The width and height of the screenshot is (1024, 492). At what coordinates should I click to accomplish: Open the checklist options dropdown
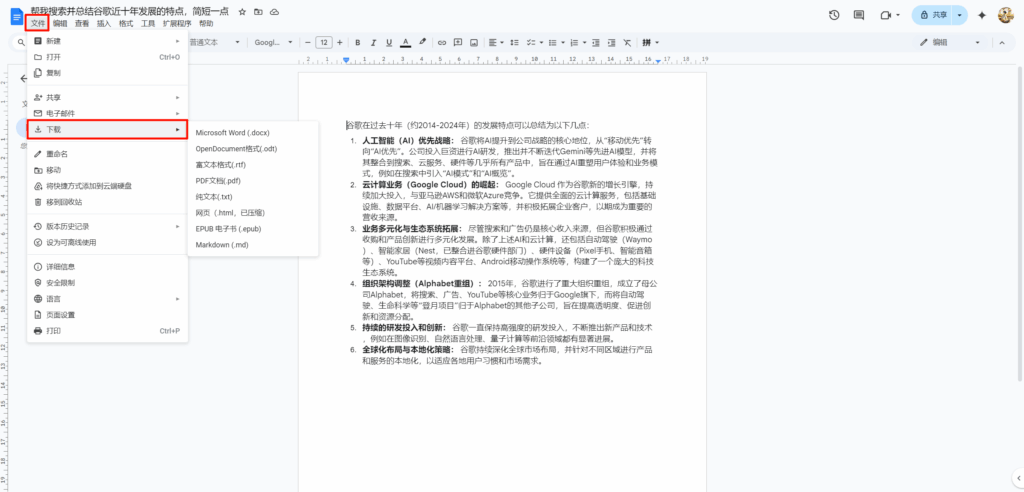click(x=543, y=42)
